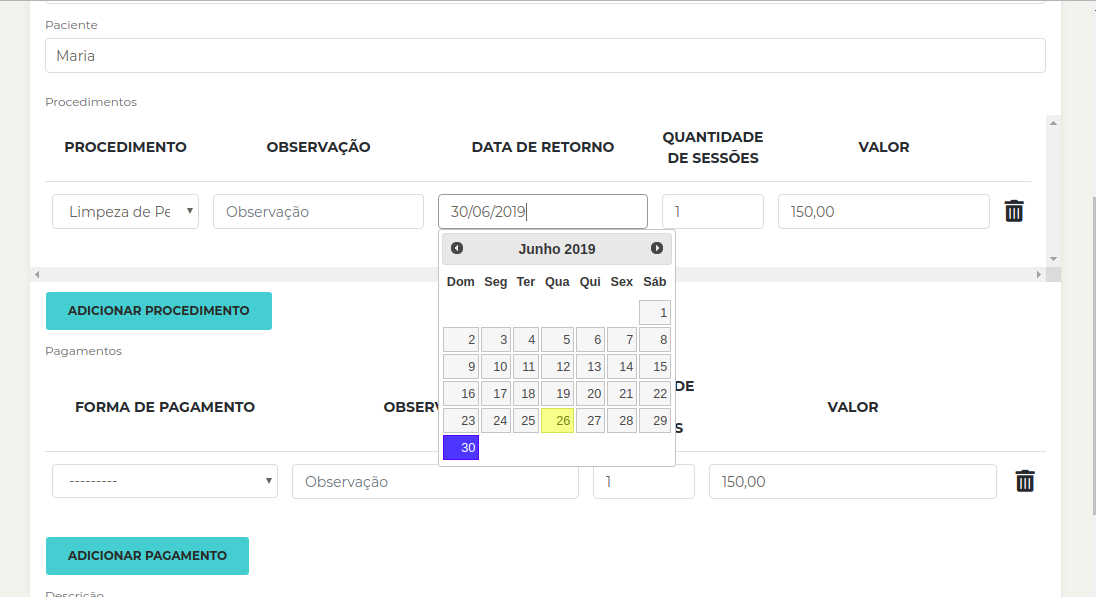Select day 29 in the calendar
This screenshot has height=597, width=1096.
coord(655,421)
